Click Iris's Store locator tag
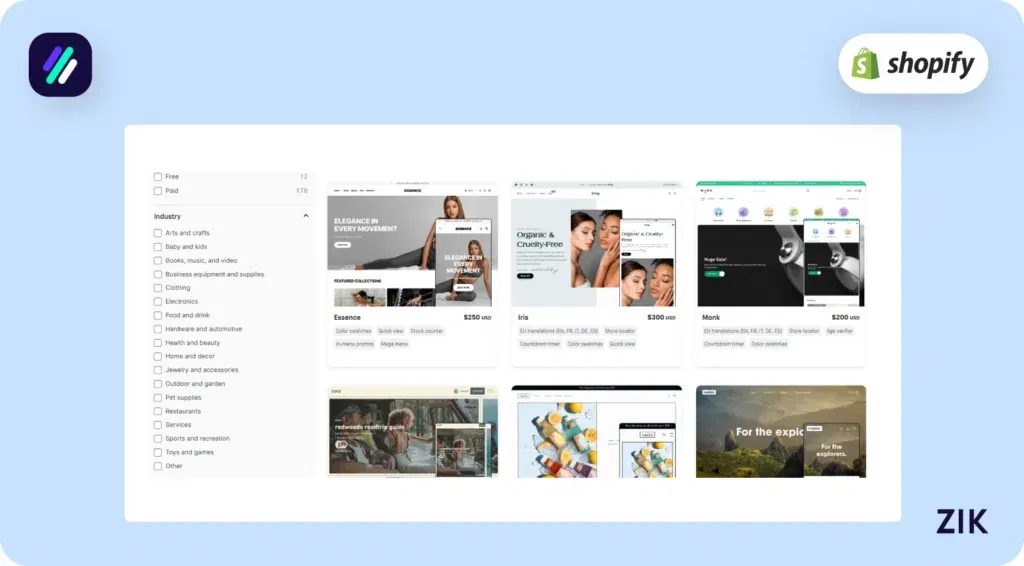 coord(620,331)
